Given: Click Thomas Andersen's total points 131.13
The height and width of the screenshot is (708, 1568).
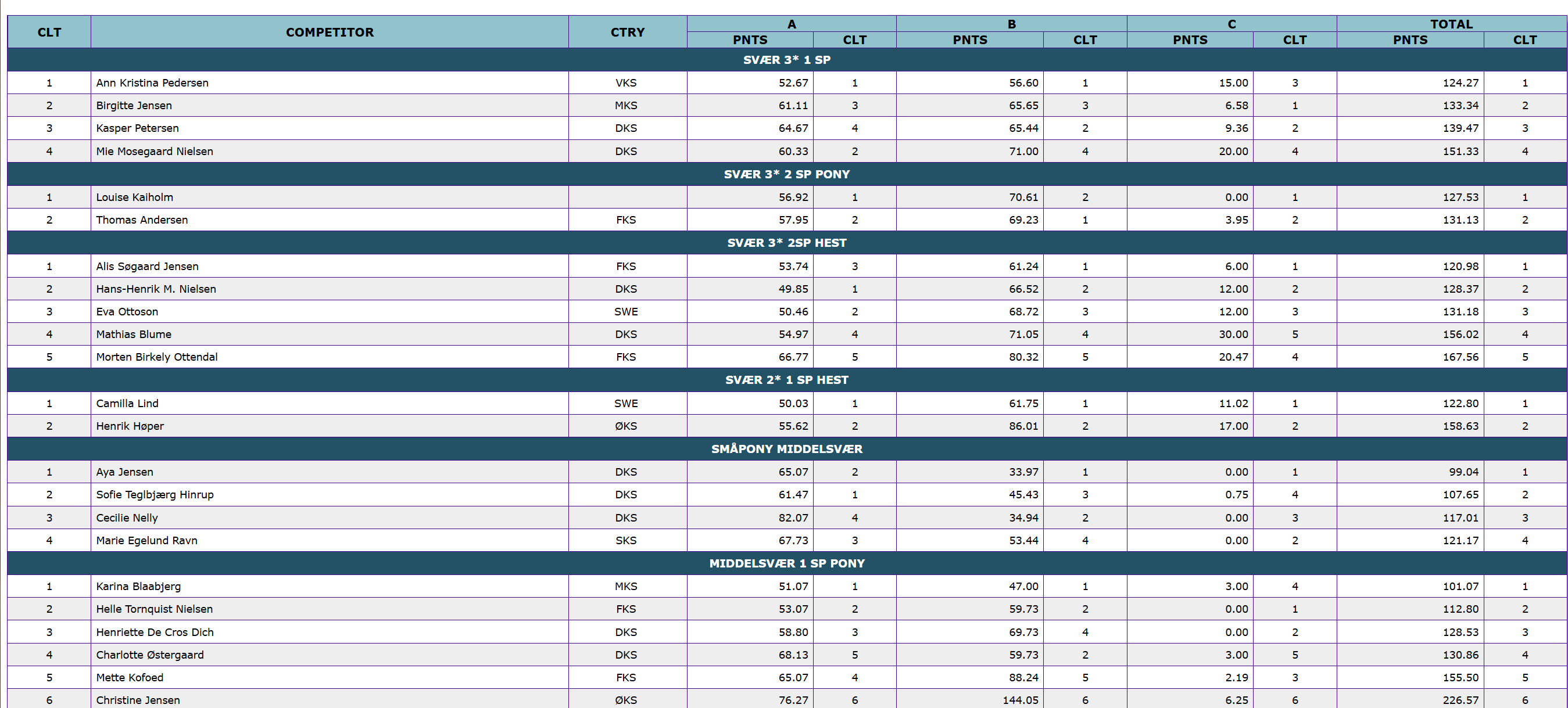Looking at the screenshot, I should (1460, 220).
